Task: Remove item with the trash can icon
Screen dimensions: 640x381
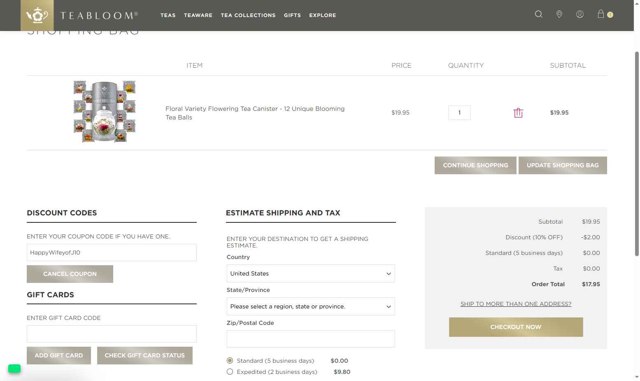Action: pyautogui.click(x=518, y=113)
